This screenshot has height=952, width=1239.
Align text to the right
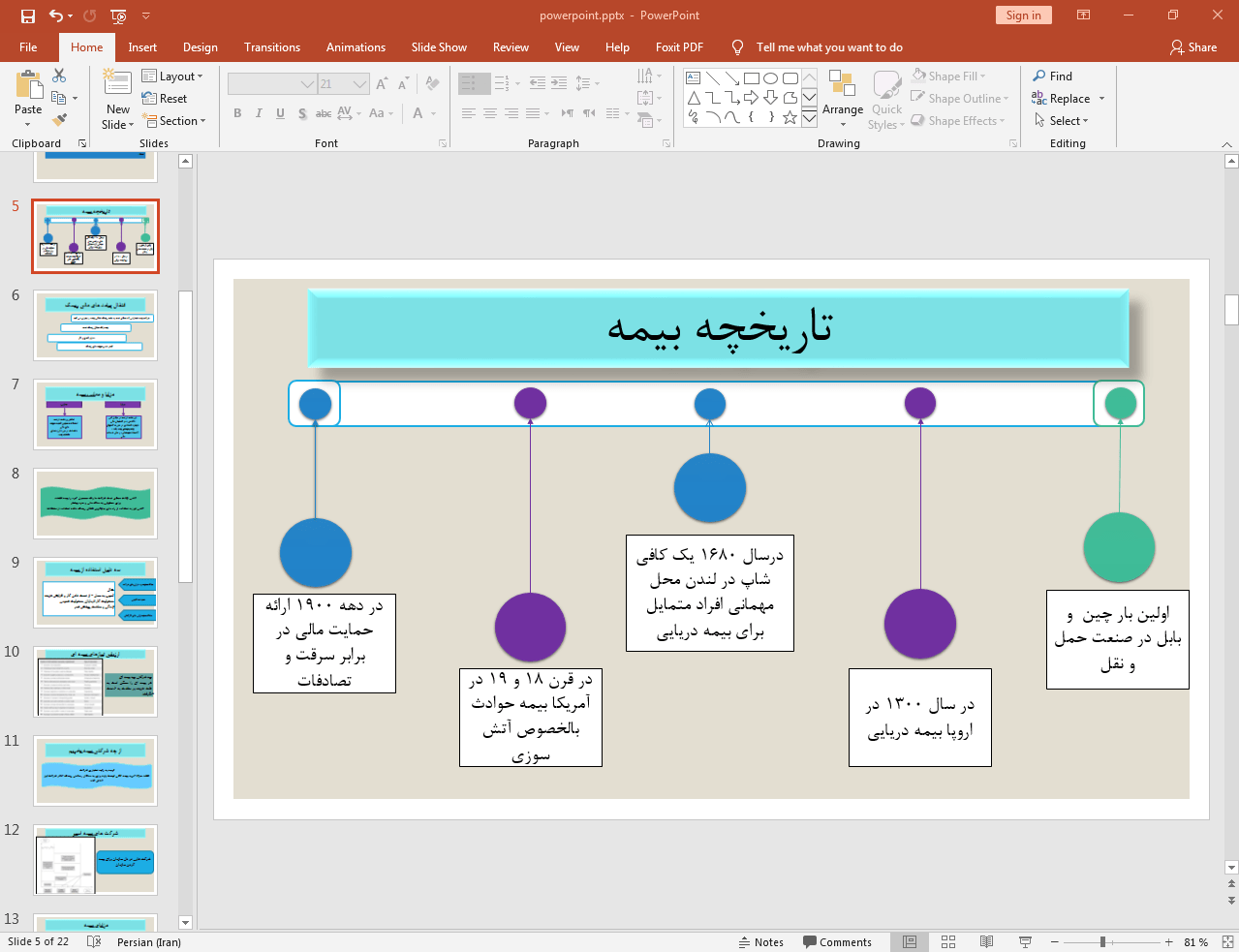pyautogui.click(x=511, y=113)
